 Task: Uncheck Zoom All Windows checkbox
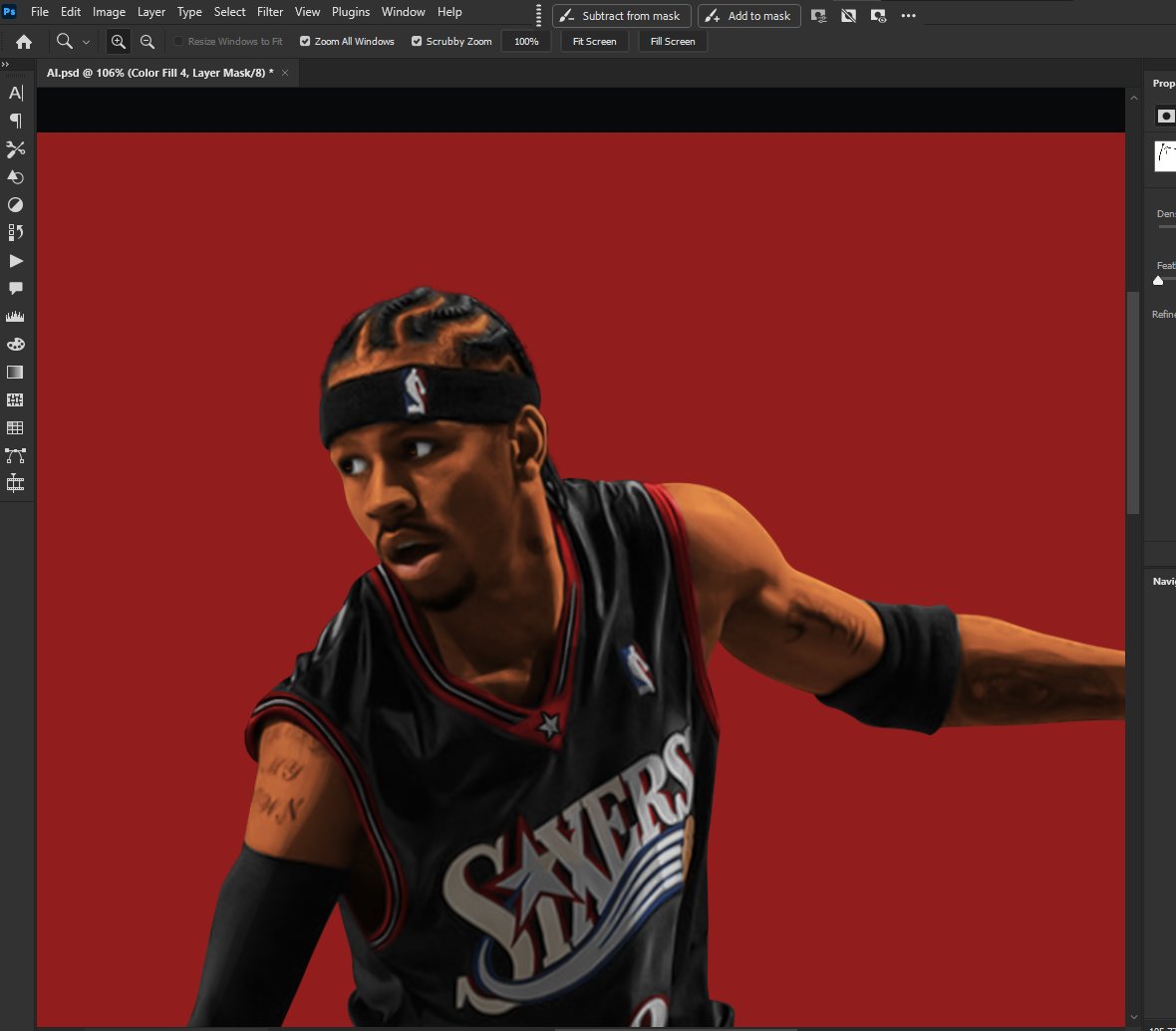(x=305, y=41)
